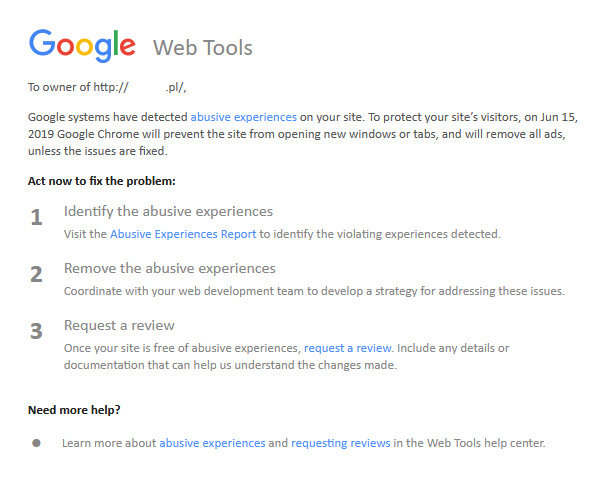Viewport: 602px width, 483px height.
Task: Open the Abusive Experiences Report link
Action: pyautogui.click(x=183, y=234)
